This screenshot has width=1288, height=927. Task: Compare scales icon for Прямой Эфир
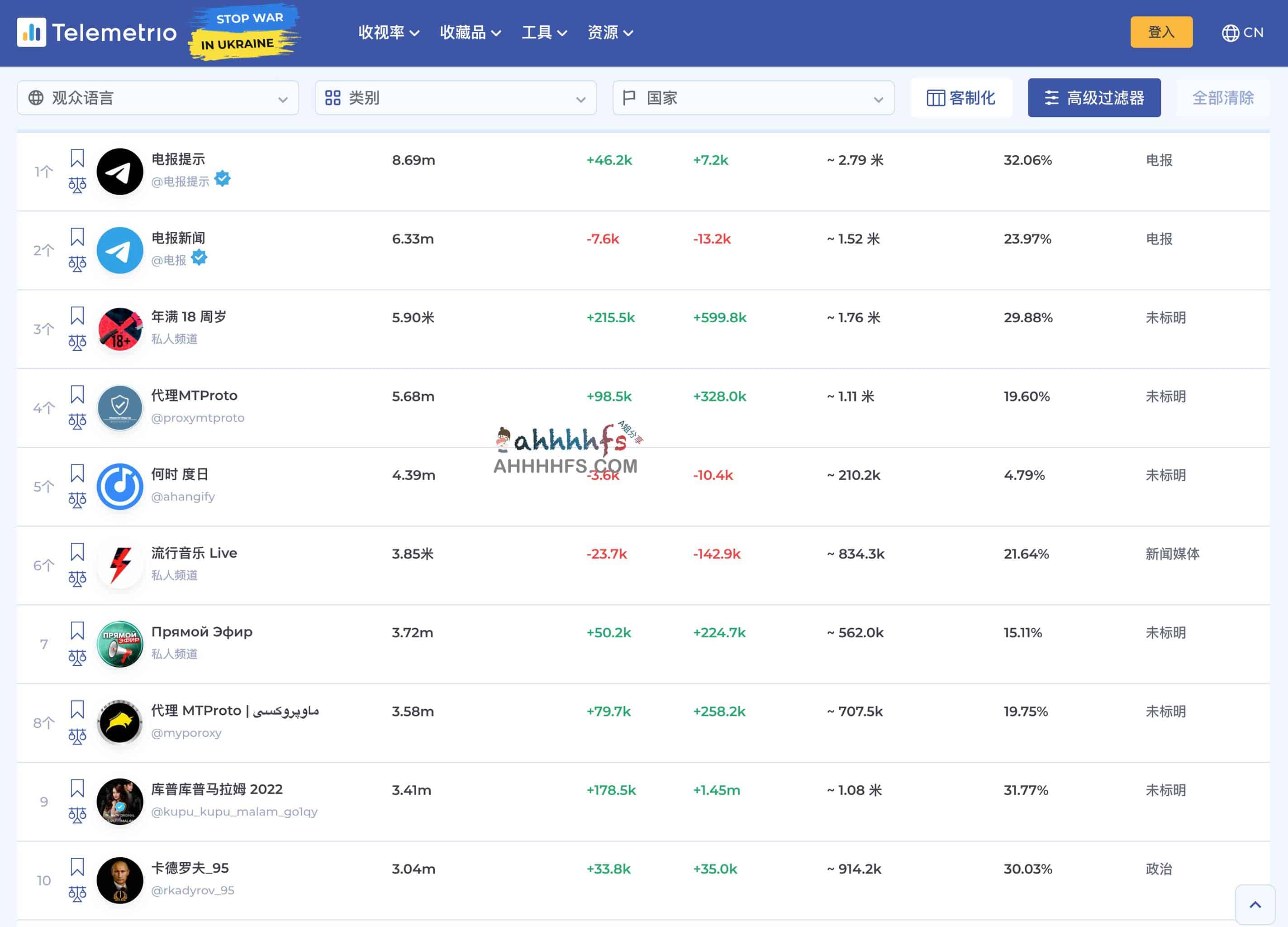(77, 658)
